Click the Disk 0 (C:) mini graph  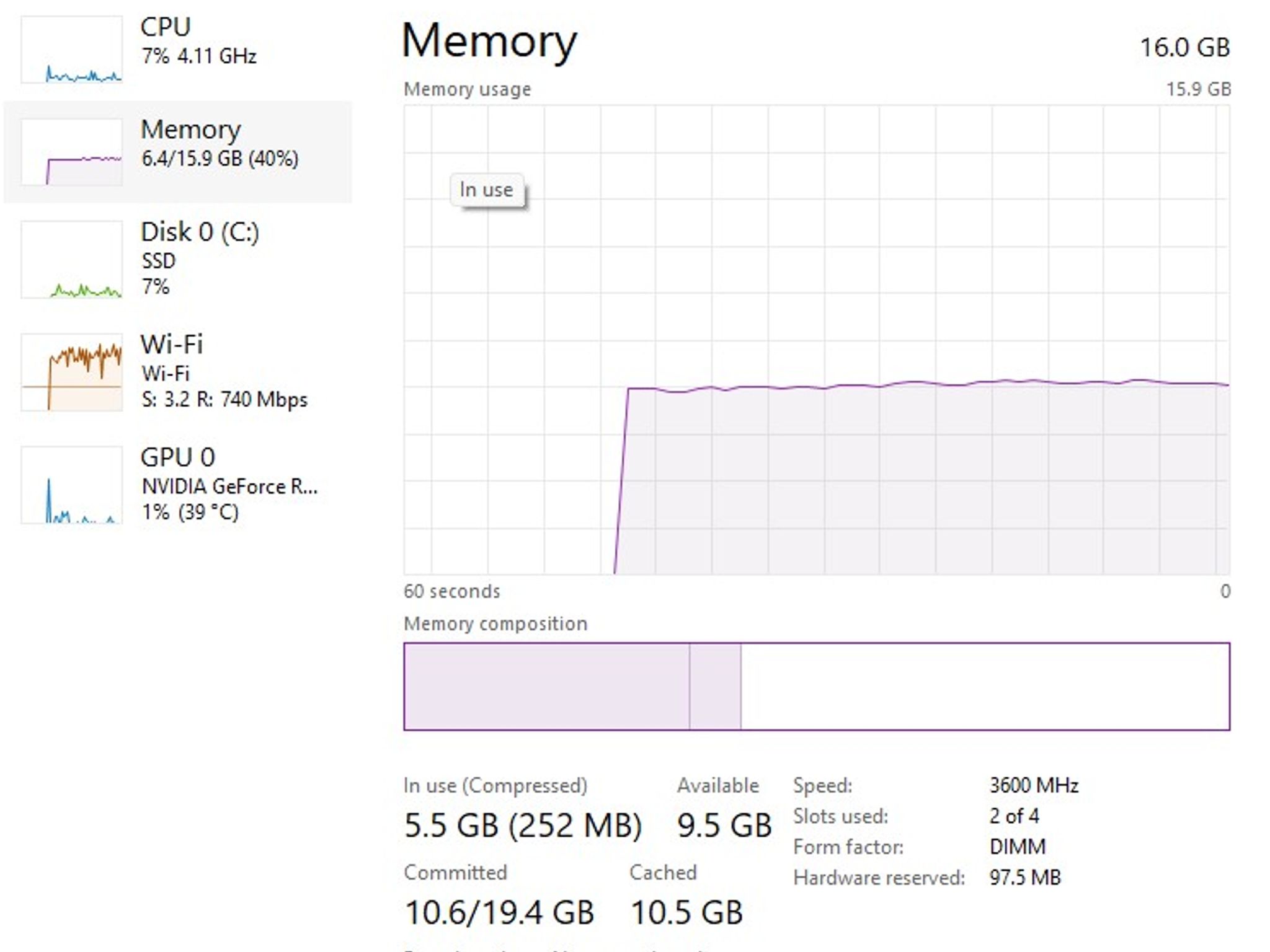pos(71,260)
